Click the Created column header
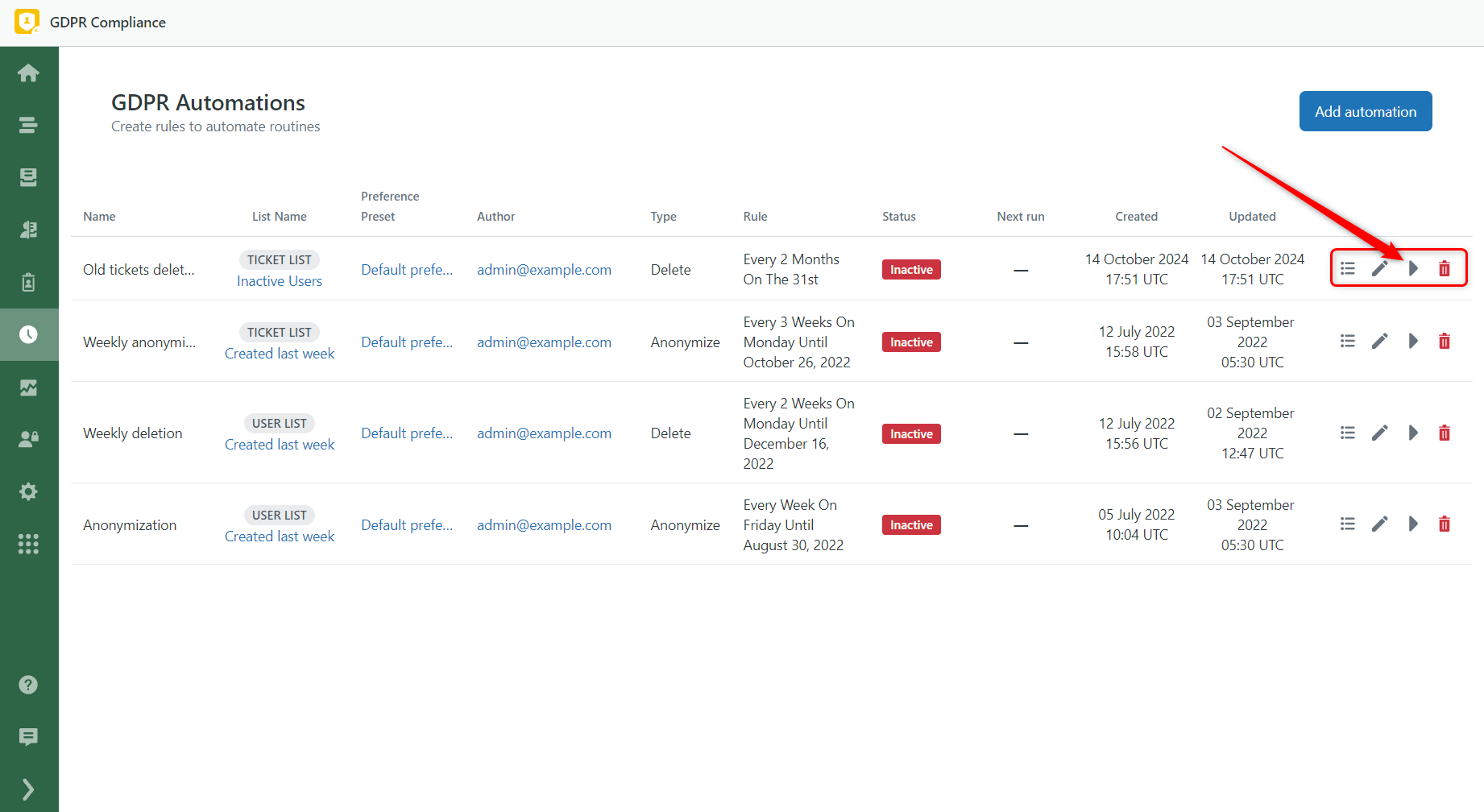The image size is (1484, 812). point(1137,217)
